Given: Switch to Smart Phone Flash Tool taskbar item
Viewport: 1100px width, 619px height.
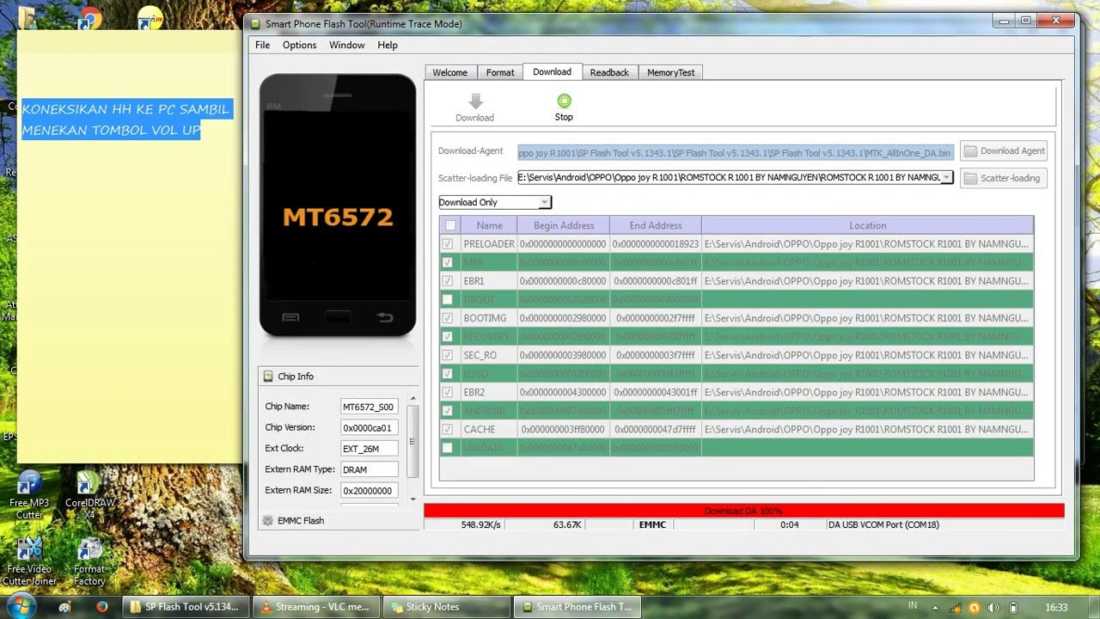Looking at the screenshot, I should pos(577,607).
